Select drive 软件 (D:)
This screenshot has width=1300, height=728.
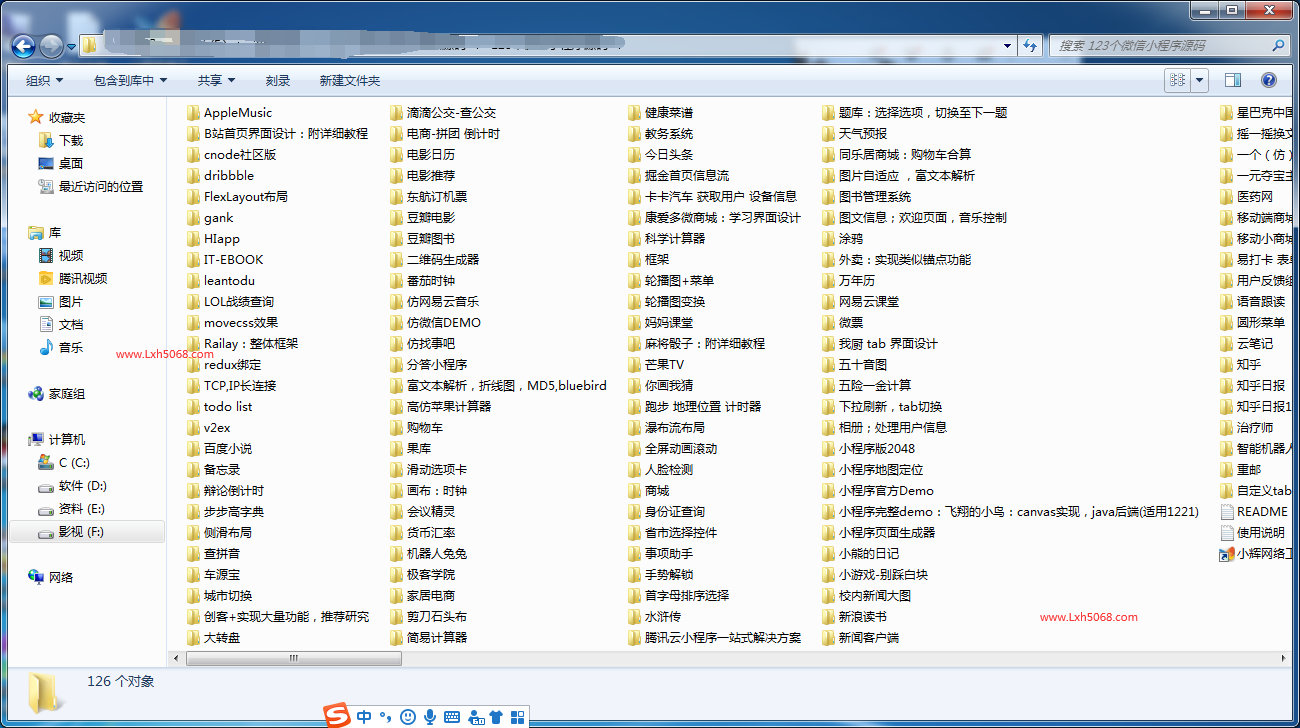pos(82,485)
